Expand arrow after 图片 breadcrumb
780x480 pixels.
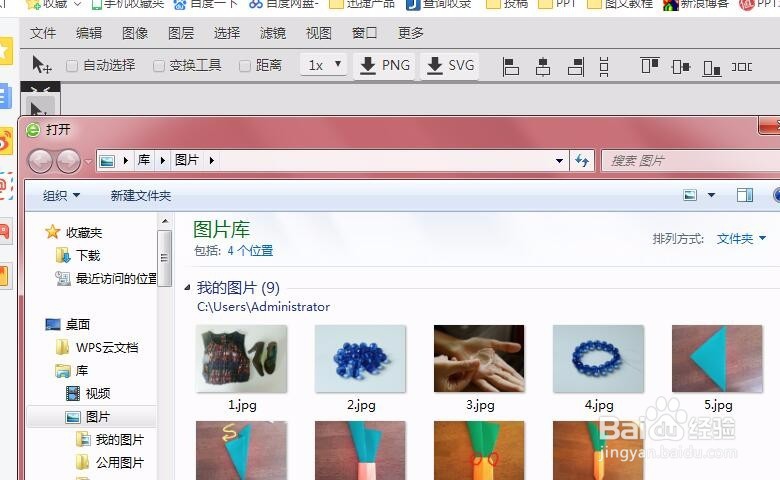click(x=212, y=161)
